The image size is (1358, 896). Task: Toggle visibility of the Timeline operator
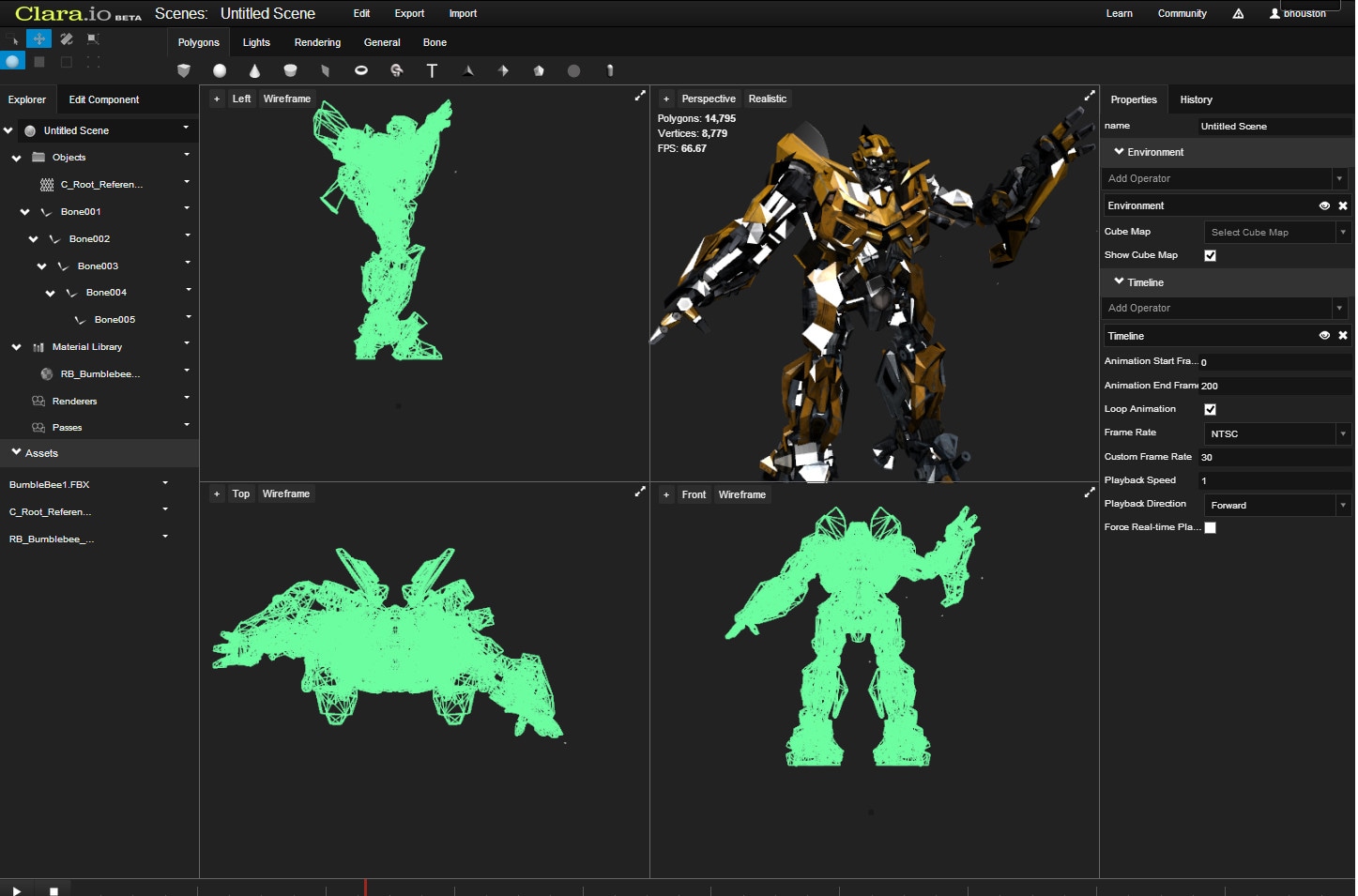click(1324, 335)
